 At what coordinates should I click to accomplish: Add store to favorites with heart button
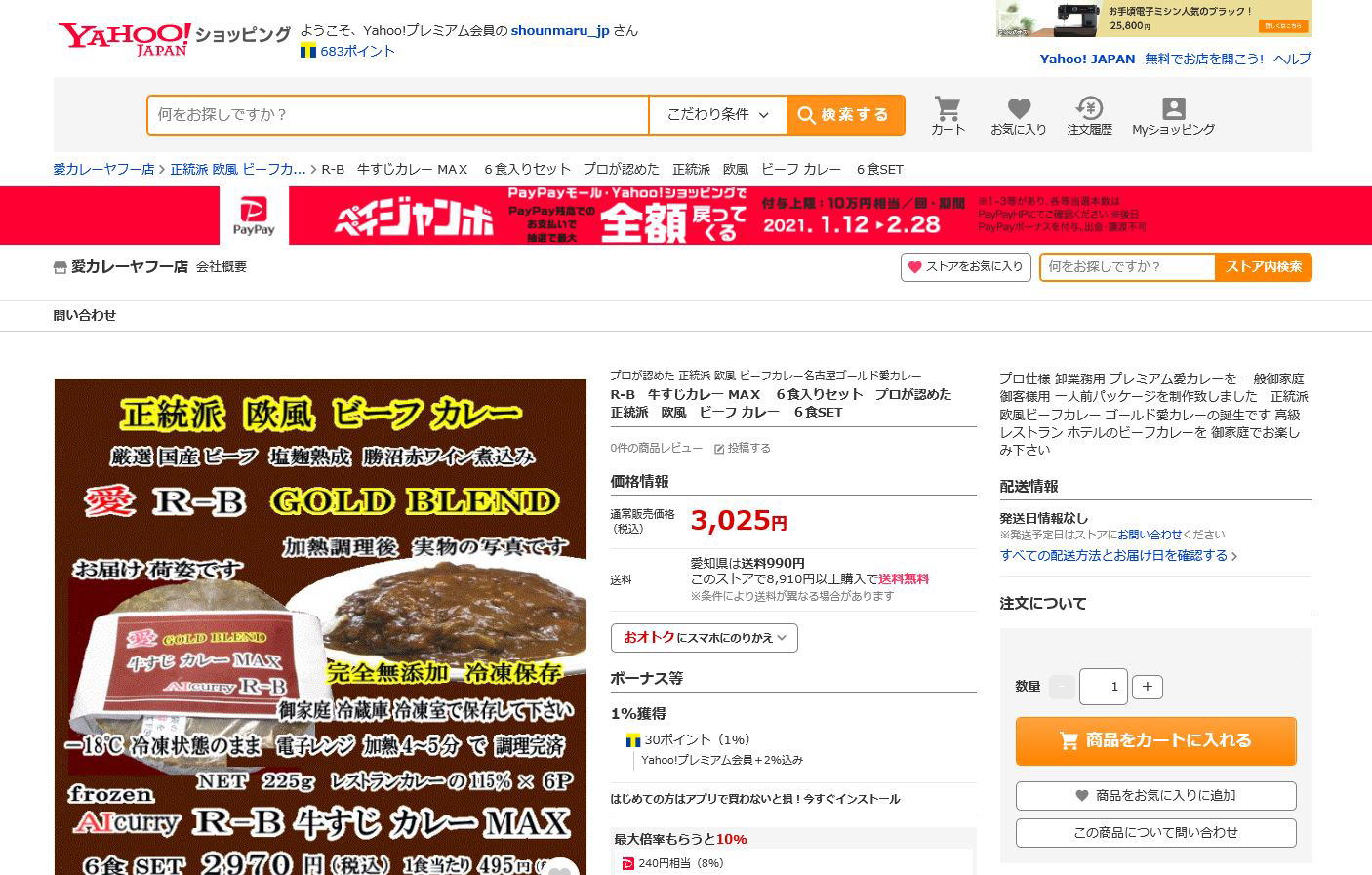click(x=965, y=266)
